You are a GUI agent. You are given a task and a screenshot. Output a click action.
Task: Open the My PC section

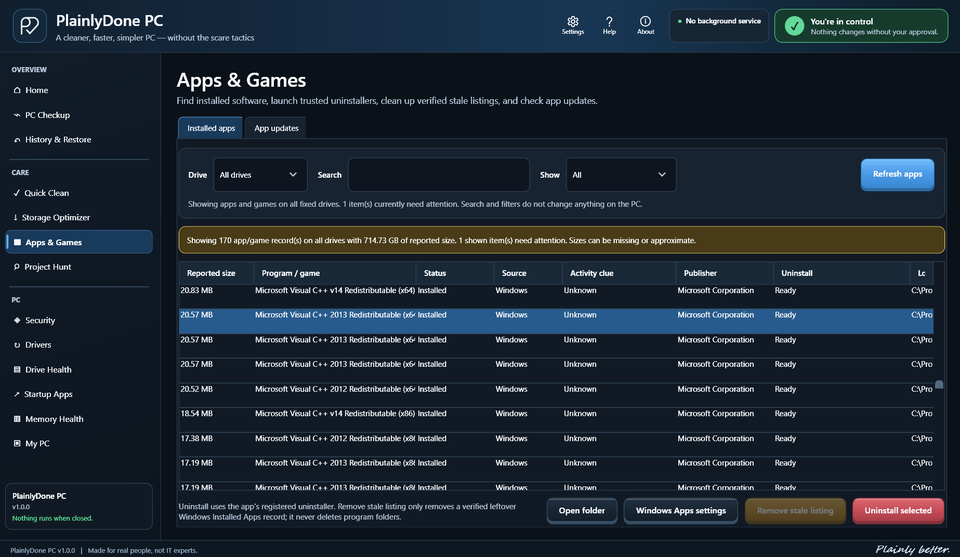point(79,444)
